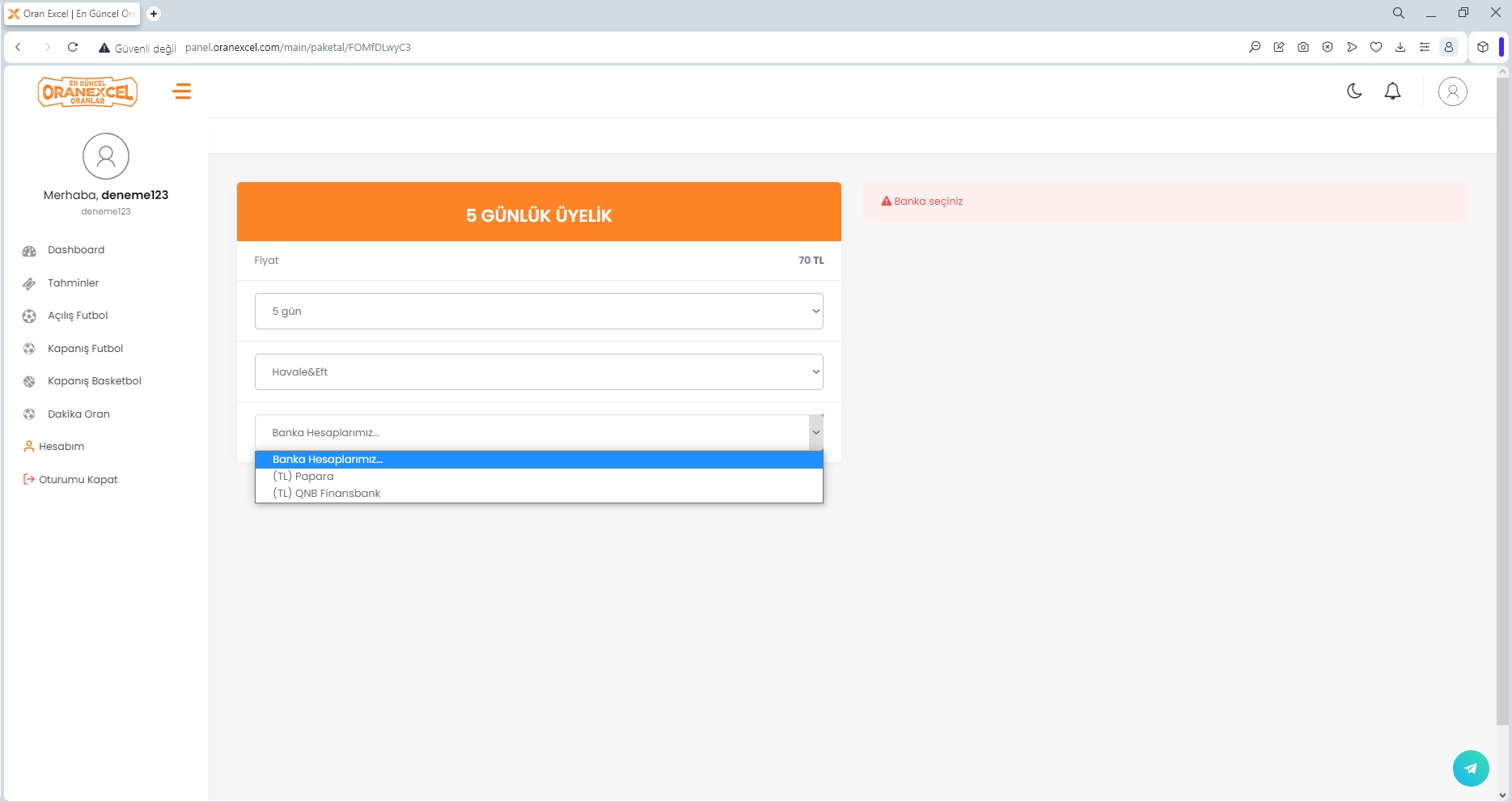Image resolution: width=1512 pixels, height=802 pixels.
Task: Click the browser downloads icon
Action: pos(1400,47)
